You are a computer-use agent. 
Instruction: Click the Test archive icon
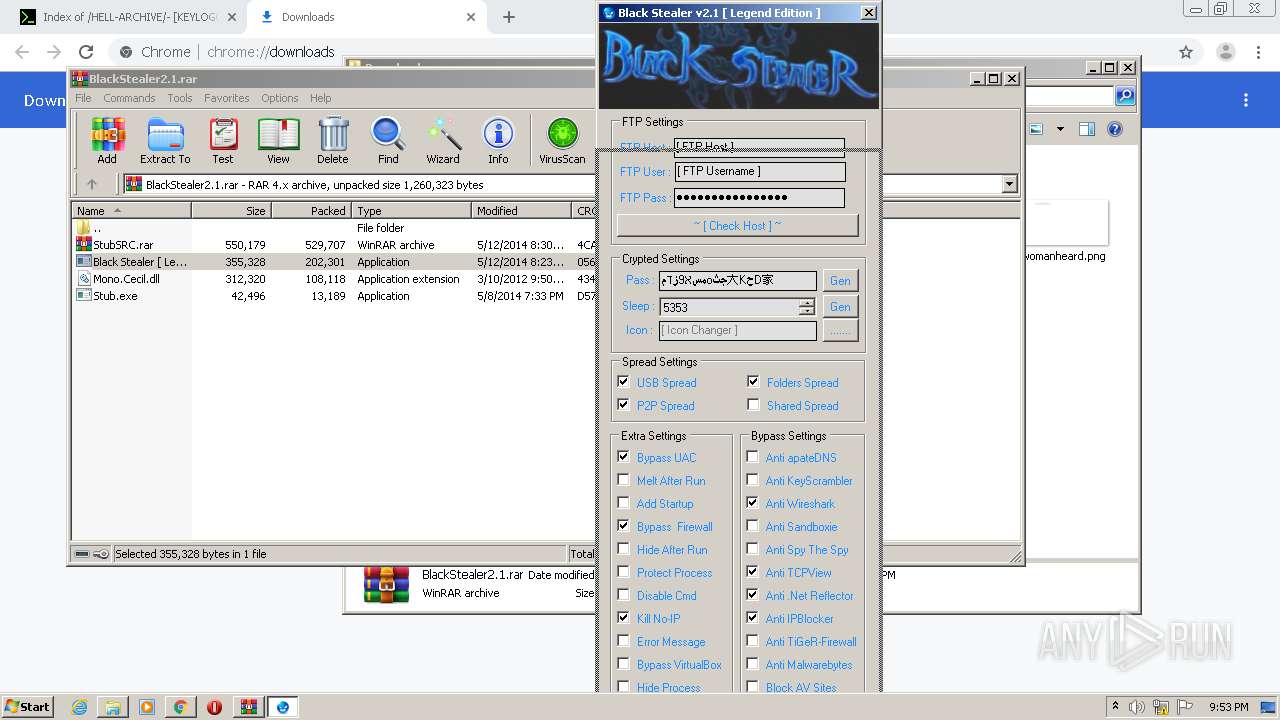(223, 140)
